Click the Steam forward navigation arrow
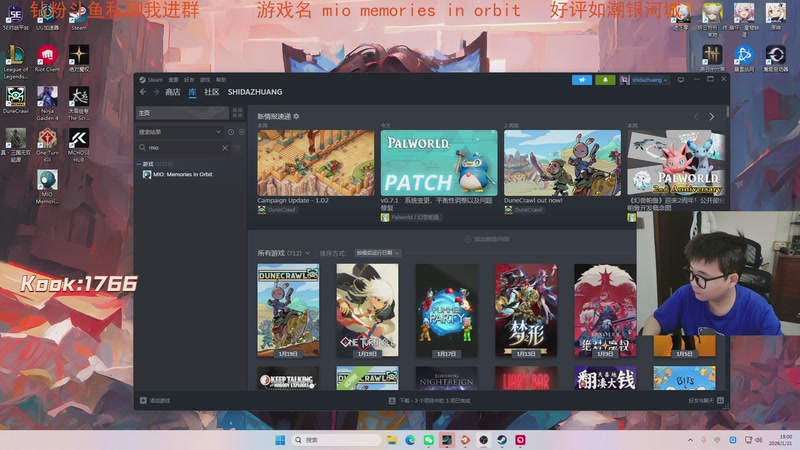The height and width of the screenshot is (450, 800). tap(156, 92)
